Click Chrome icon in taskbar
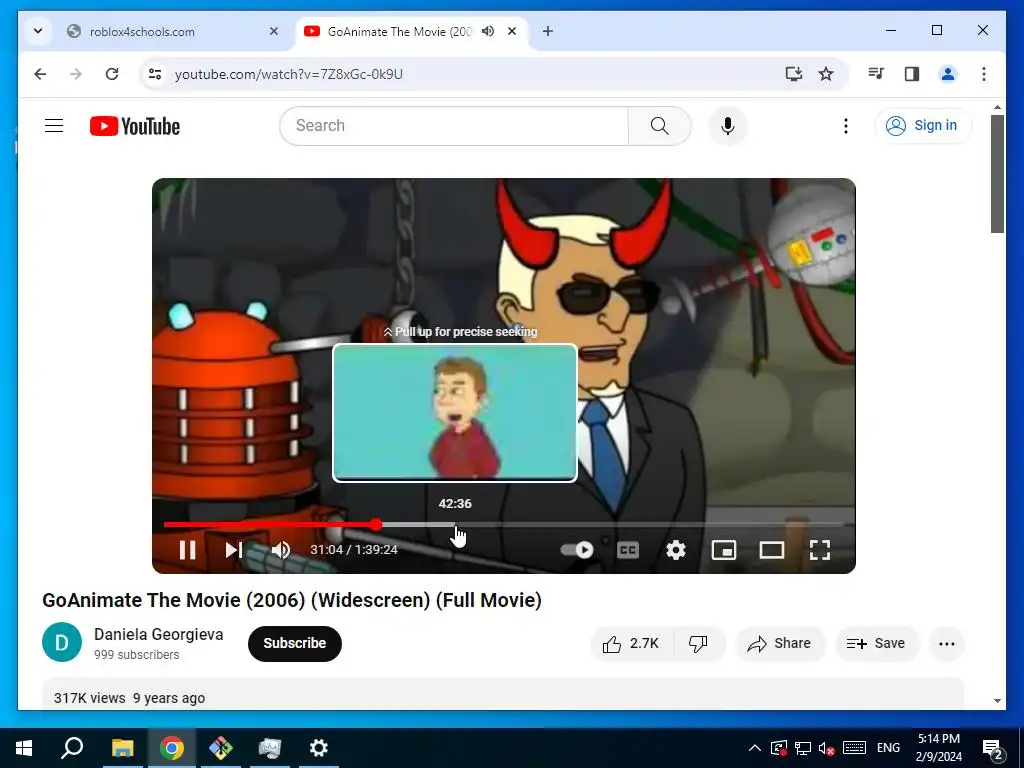Screen dimensions: 1024x768 click(x=172, y=748)
